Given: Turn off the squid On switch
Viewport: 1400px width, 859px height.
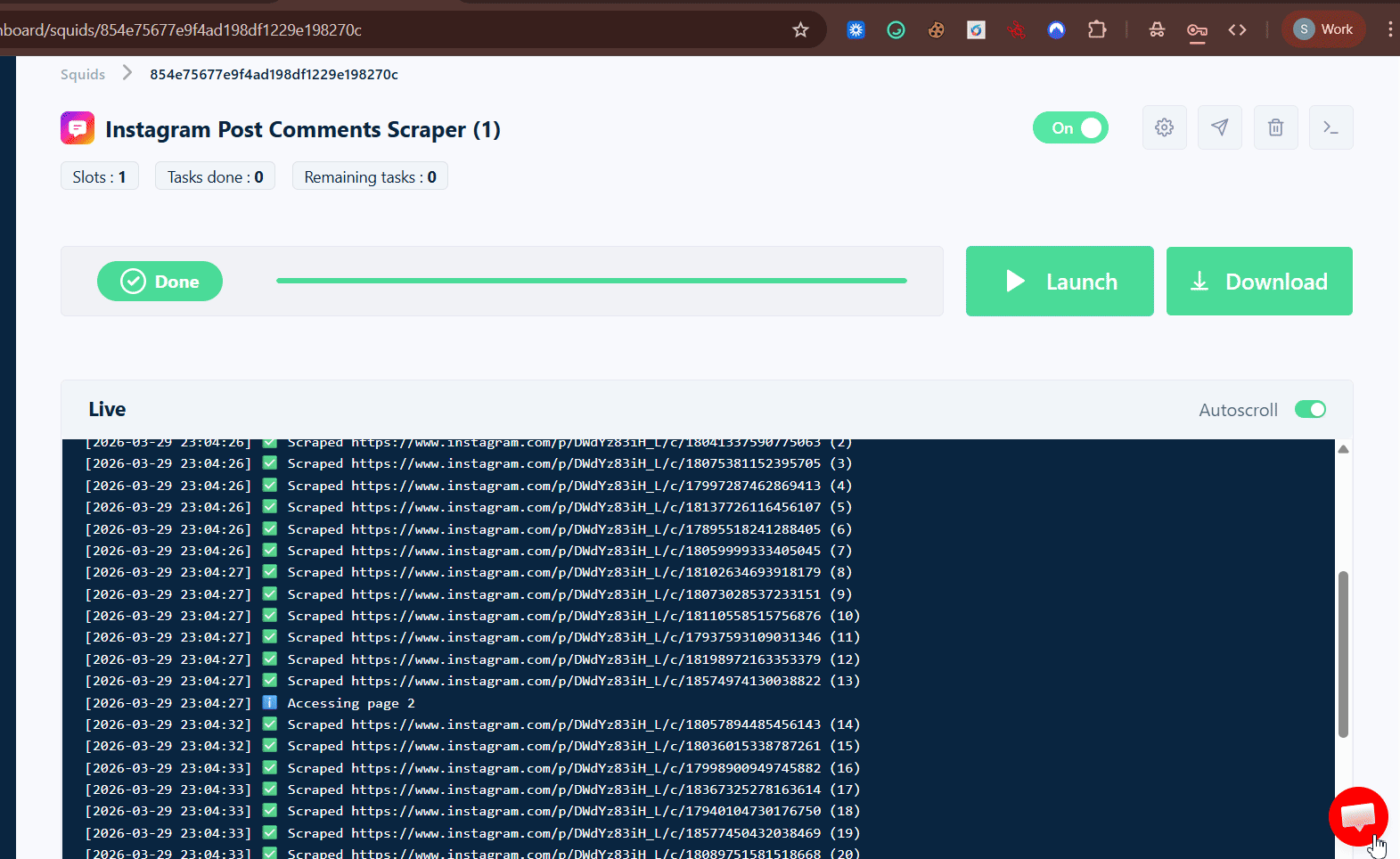Looking at the screenshot, I should [x=1070, y=127].
